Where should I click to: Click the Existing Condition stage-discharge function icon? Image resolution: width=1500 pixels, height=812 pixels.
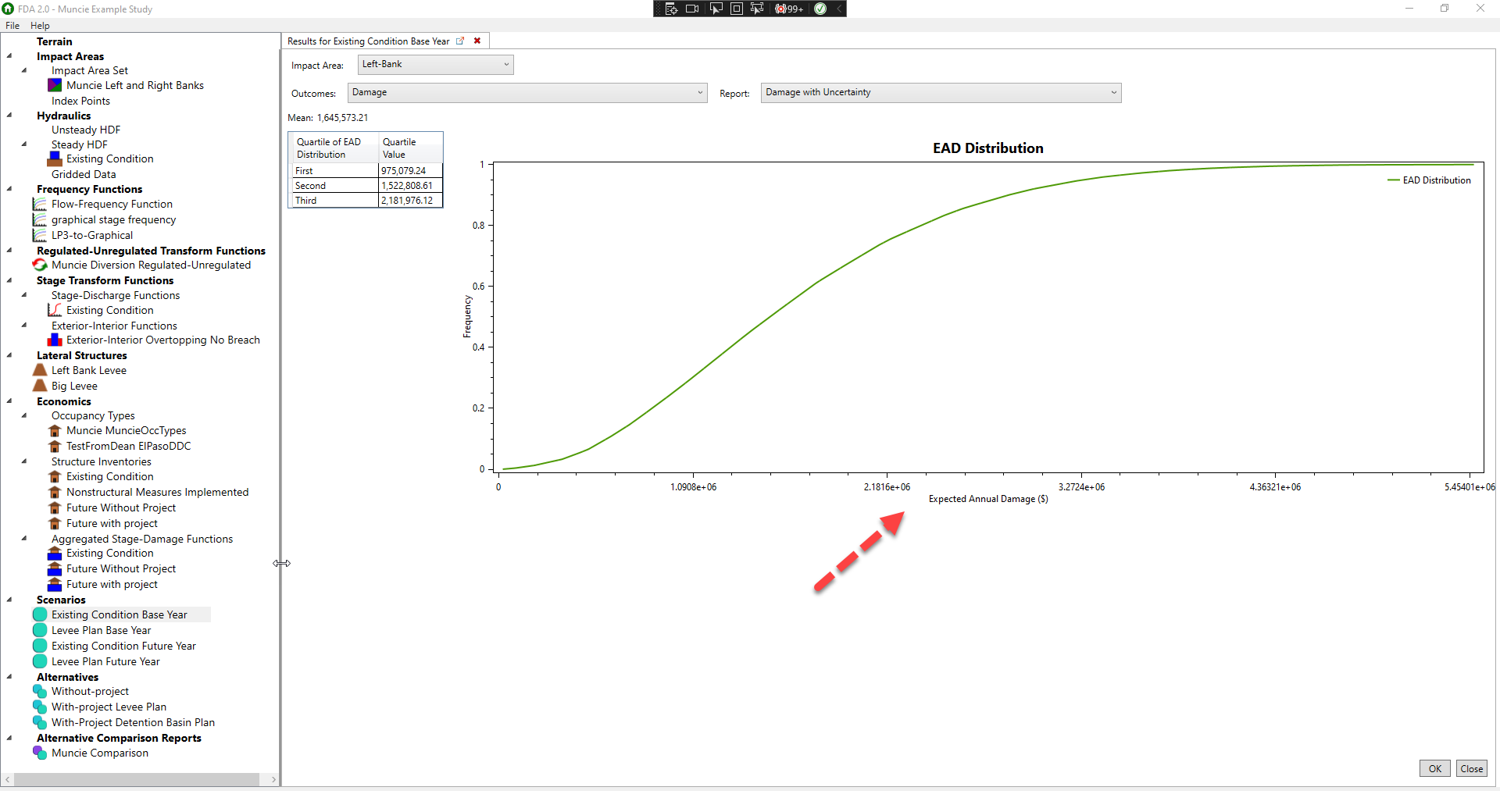coord(55,310)
